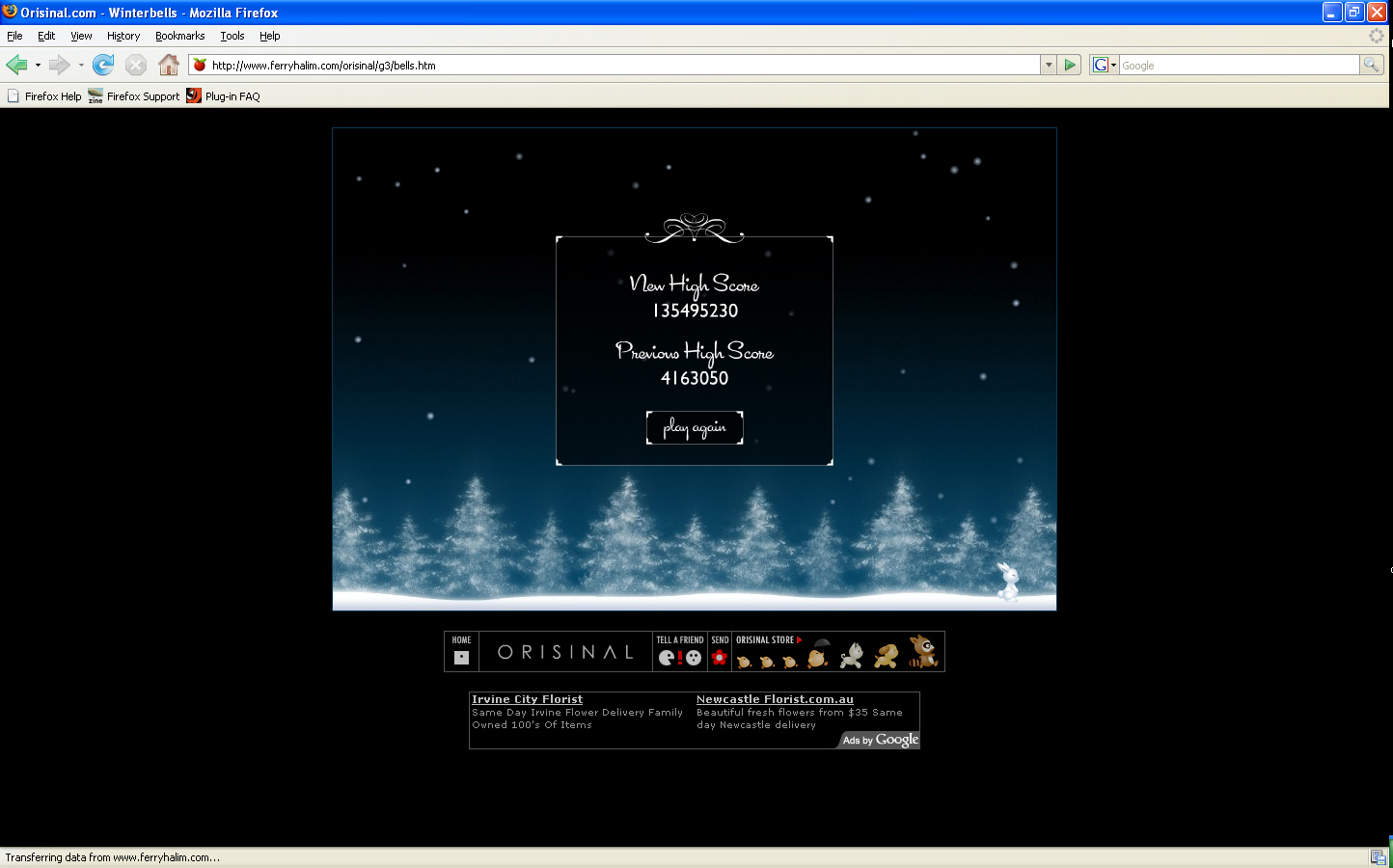Click the Ads by Google label

coord(880,740)
